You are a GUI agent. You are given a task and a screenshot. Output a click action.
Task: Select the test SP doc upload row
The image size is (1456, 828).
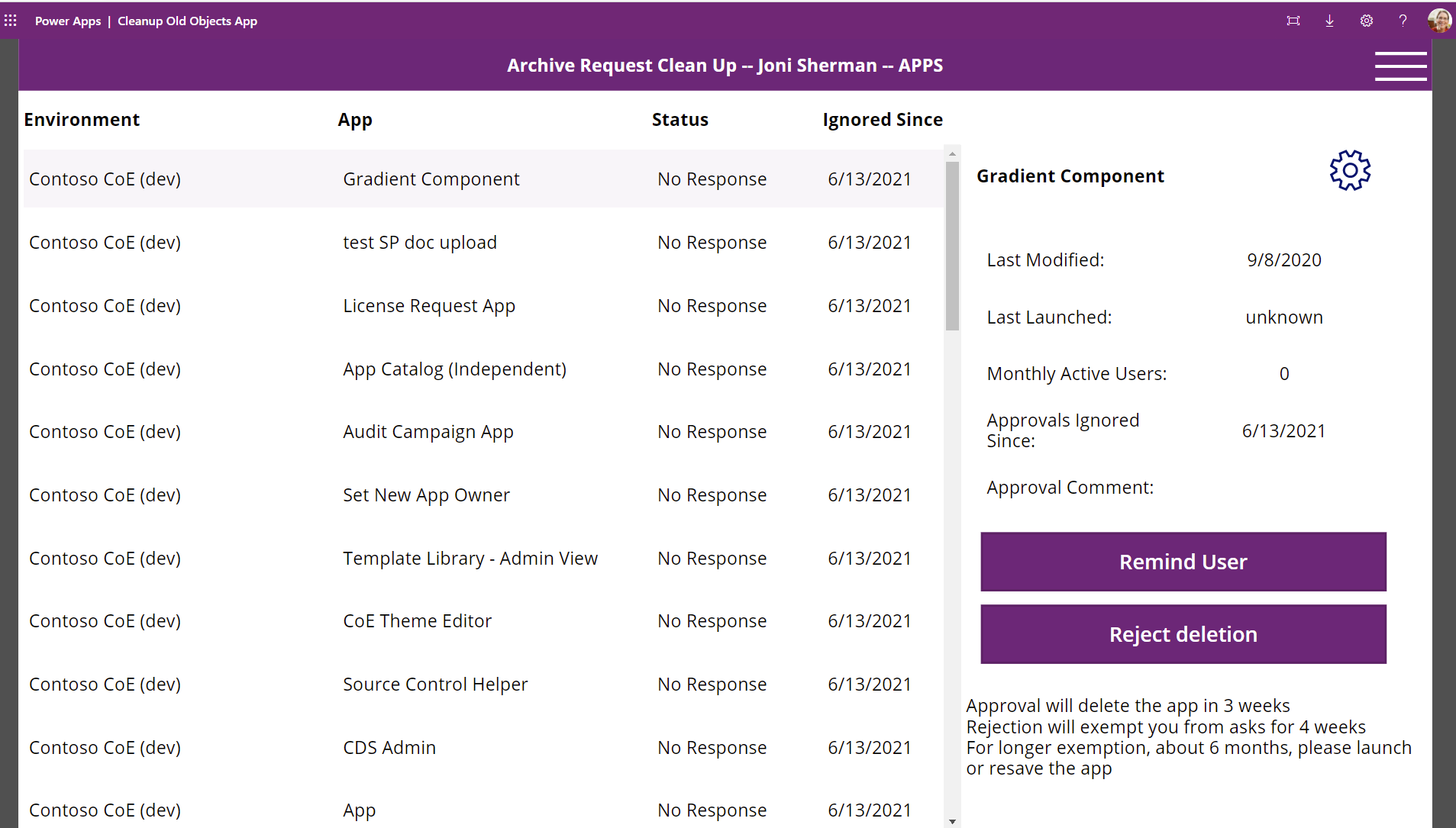(x=419, y=242)
